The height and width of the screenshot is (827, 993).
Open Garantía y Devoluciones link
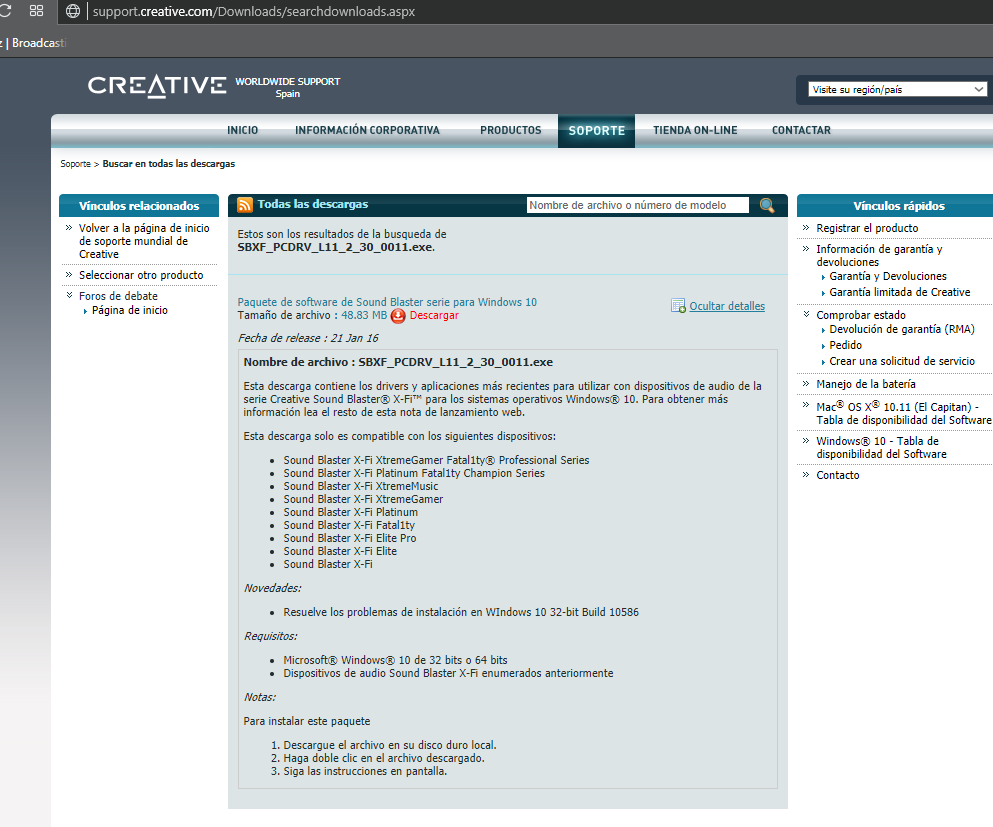click(888, 276)
